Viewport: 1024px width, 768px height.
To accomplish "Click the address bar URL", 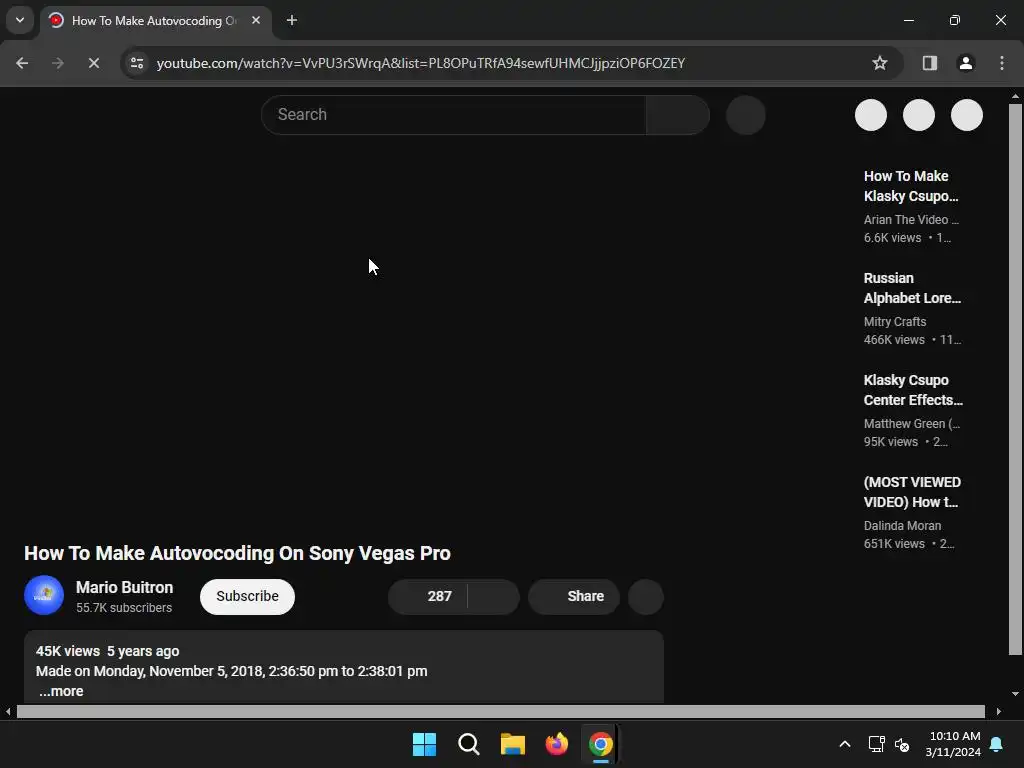I will [x=421, y=63].
